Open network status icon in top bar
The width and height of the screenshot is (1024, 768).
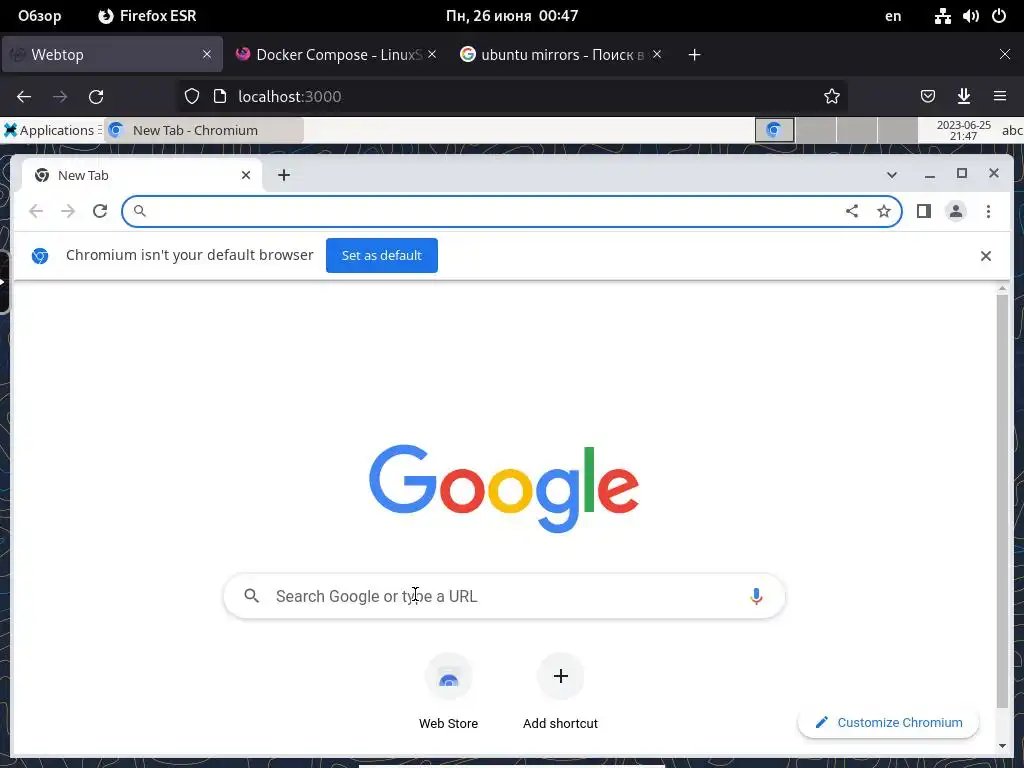(942, 16)
